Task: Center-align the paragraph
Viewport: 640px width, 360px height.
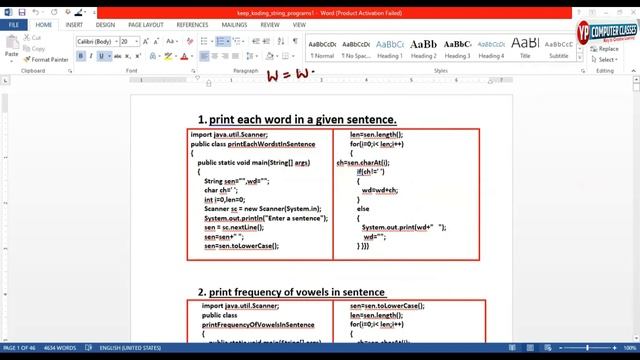Action: [x=215, y=56]
